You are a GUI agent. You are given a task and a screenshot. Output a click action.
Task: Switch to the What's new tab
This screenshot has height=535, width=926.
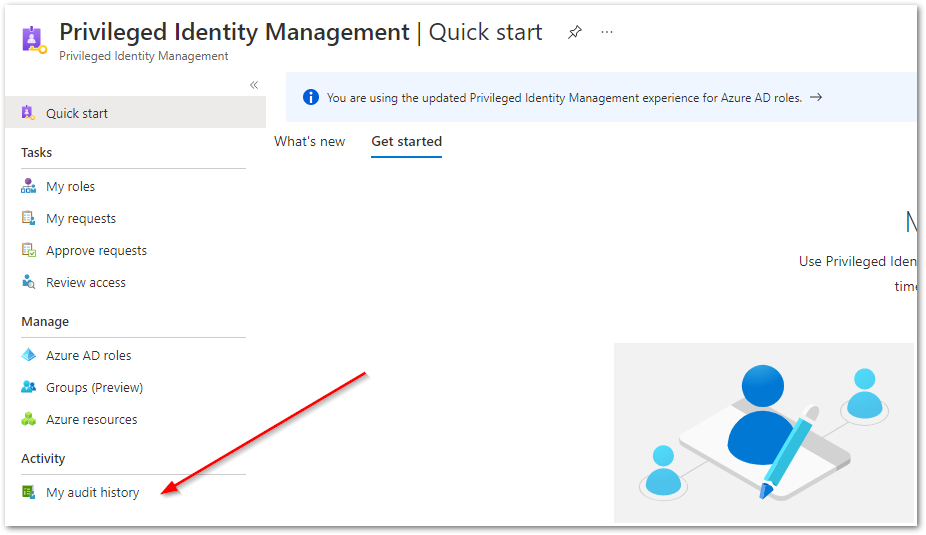309,142
